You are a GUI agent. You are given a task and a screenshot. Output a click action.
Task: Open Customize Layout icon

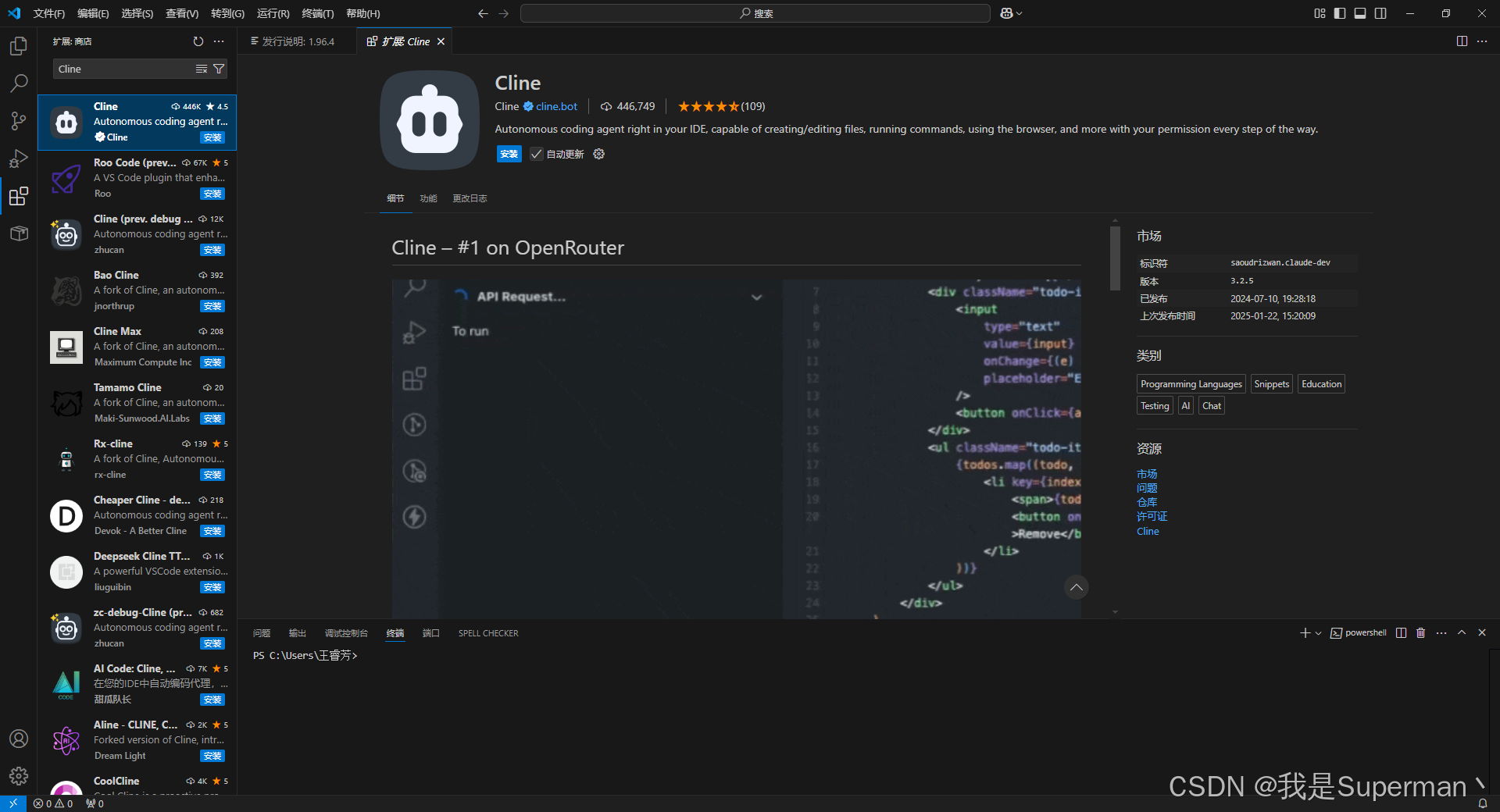1320,13
